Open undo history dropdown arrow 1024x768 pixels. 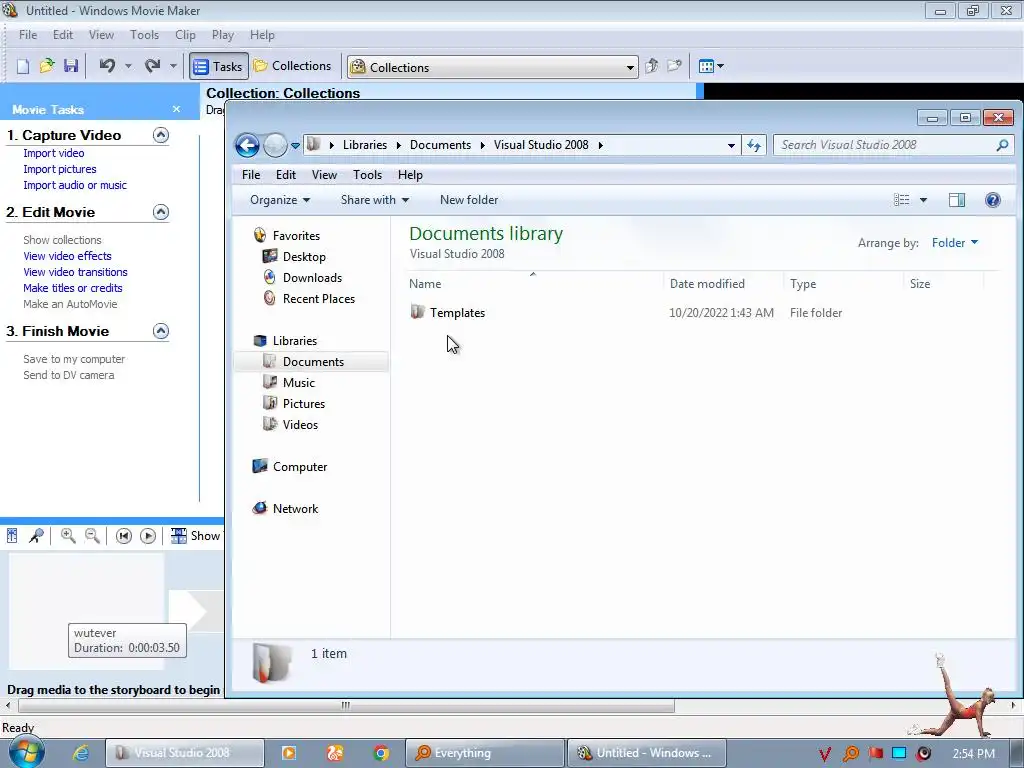(x=128, y=66)
